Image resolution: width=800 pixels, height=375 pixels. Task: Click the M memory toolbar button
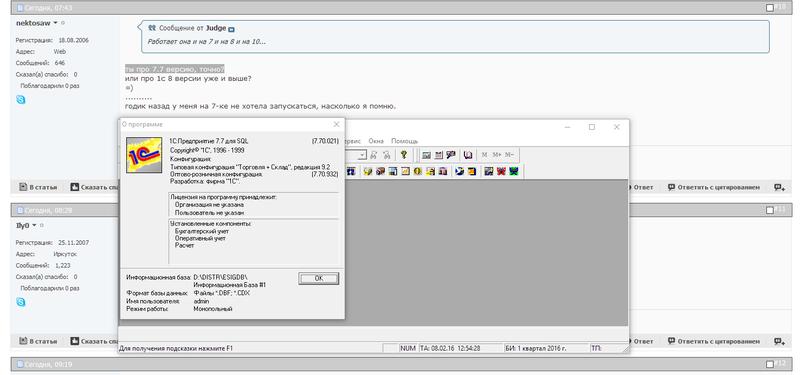(484, 155)
